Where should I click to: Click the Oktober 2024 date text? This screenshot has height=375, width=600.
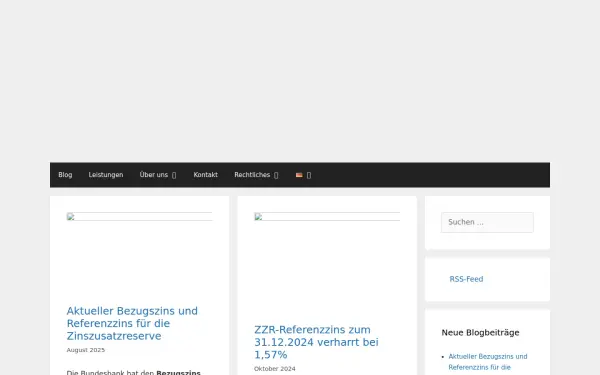coord(275,368)
